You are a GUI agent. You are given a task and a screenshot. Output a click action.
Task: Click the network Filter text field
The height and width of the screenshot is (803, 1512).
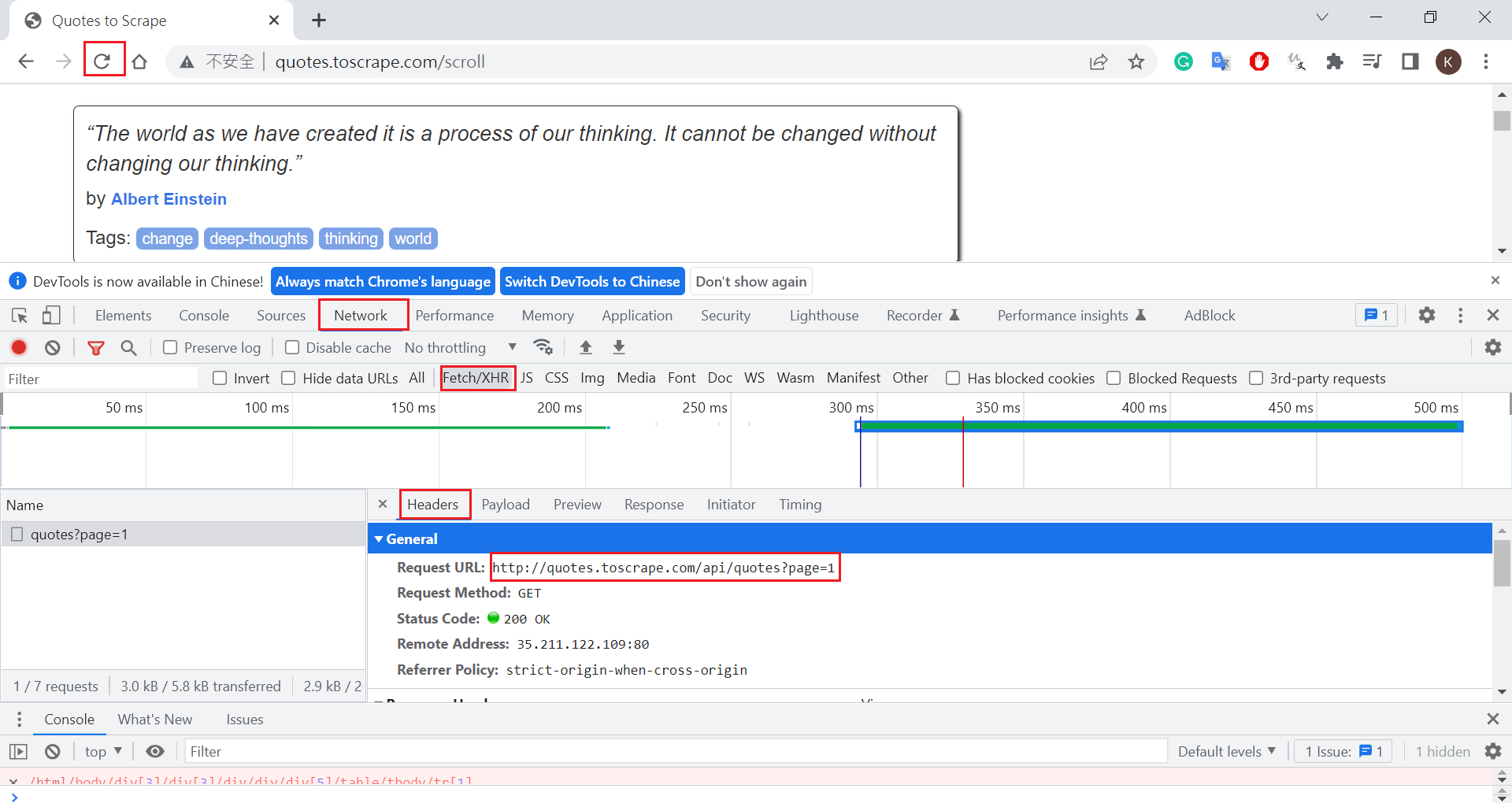101,379
